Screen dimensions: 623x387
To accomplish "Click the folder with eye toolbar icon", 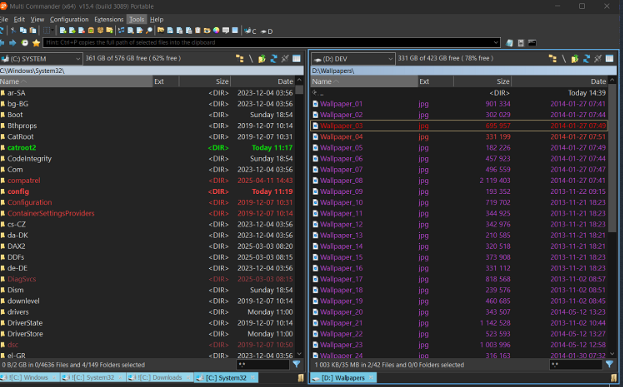I will 207,30.
